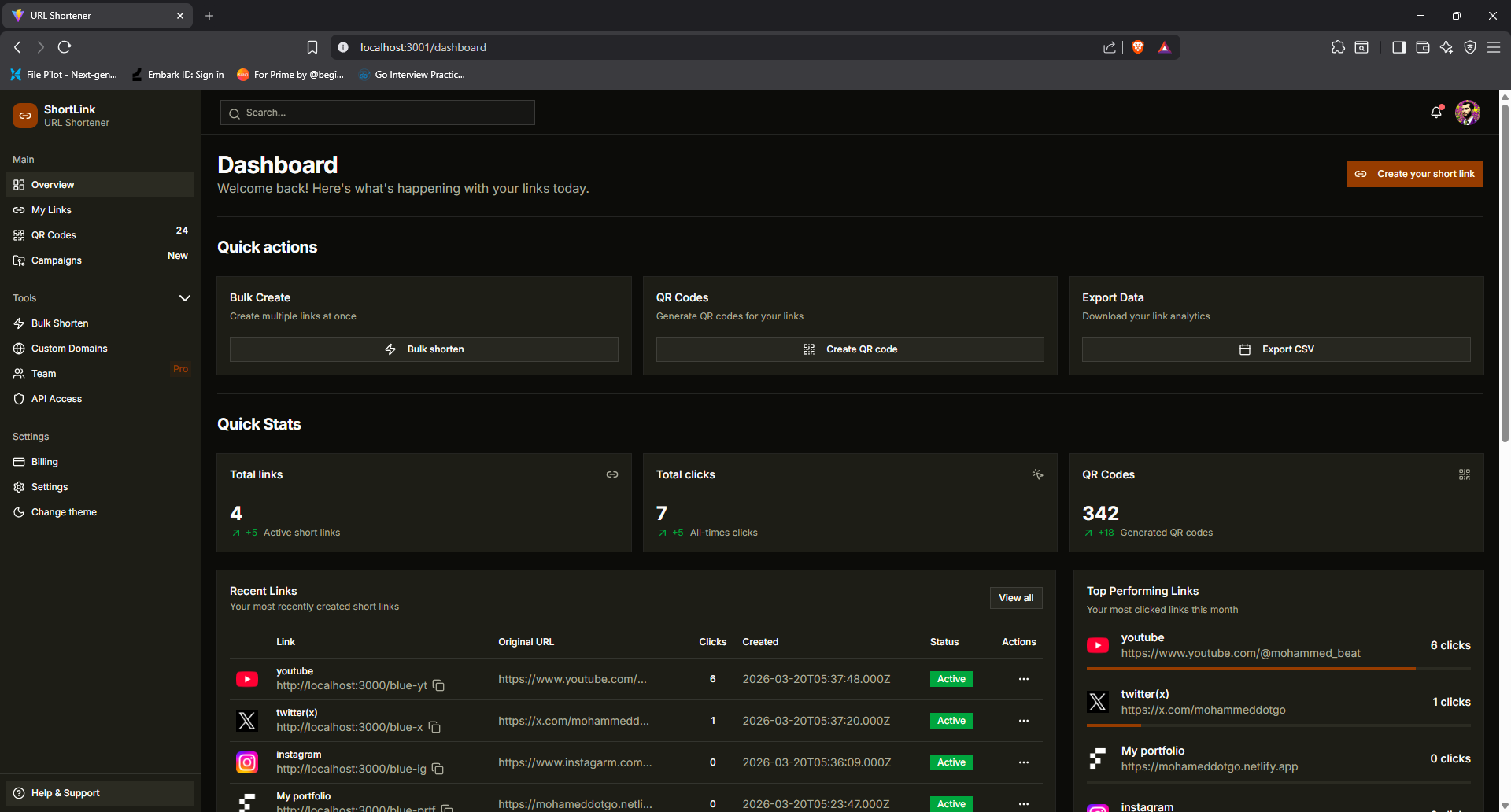This screenshot has width=1511, height=812.
Task: Open Brave Shields icon in address bar
Action: click(x=1137, y=47)
